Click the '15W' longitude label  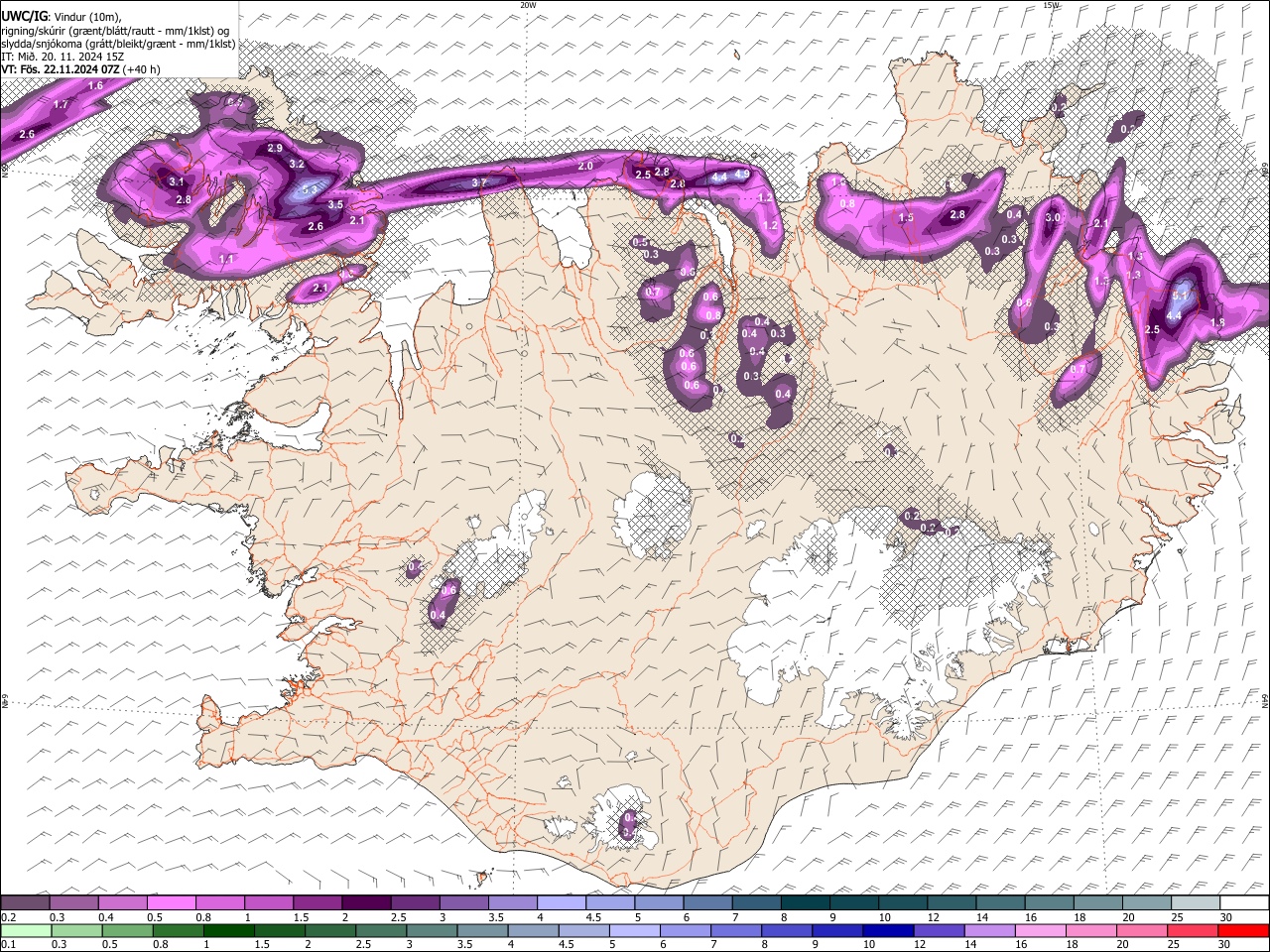pos(1051,5)
